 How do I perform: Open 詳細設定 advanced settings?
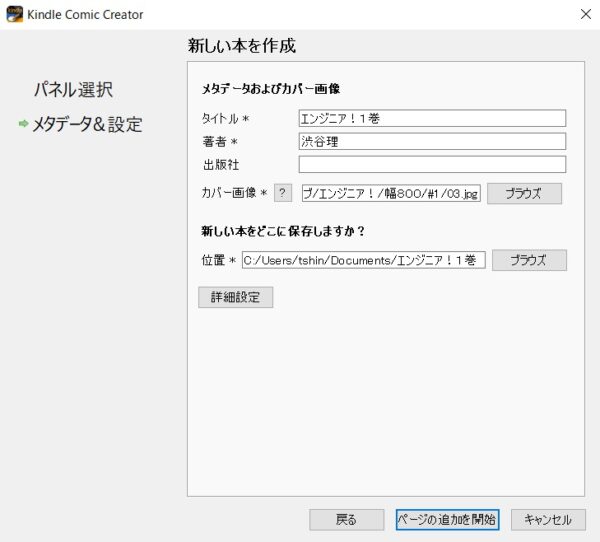[x=235, y=297]
